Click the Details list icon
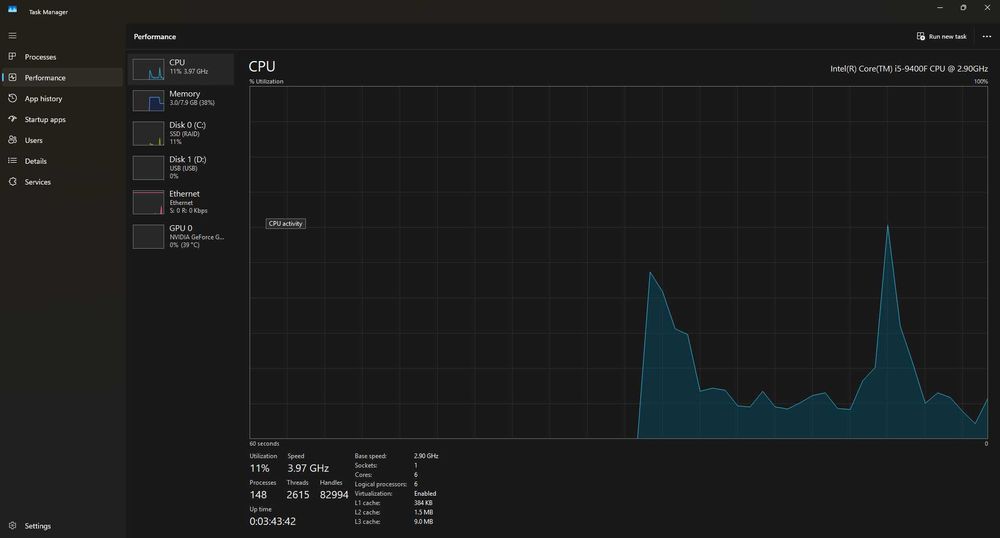 pyautogui.click(x=12, y=161)
